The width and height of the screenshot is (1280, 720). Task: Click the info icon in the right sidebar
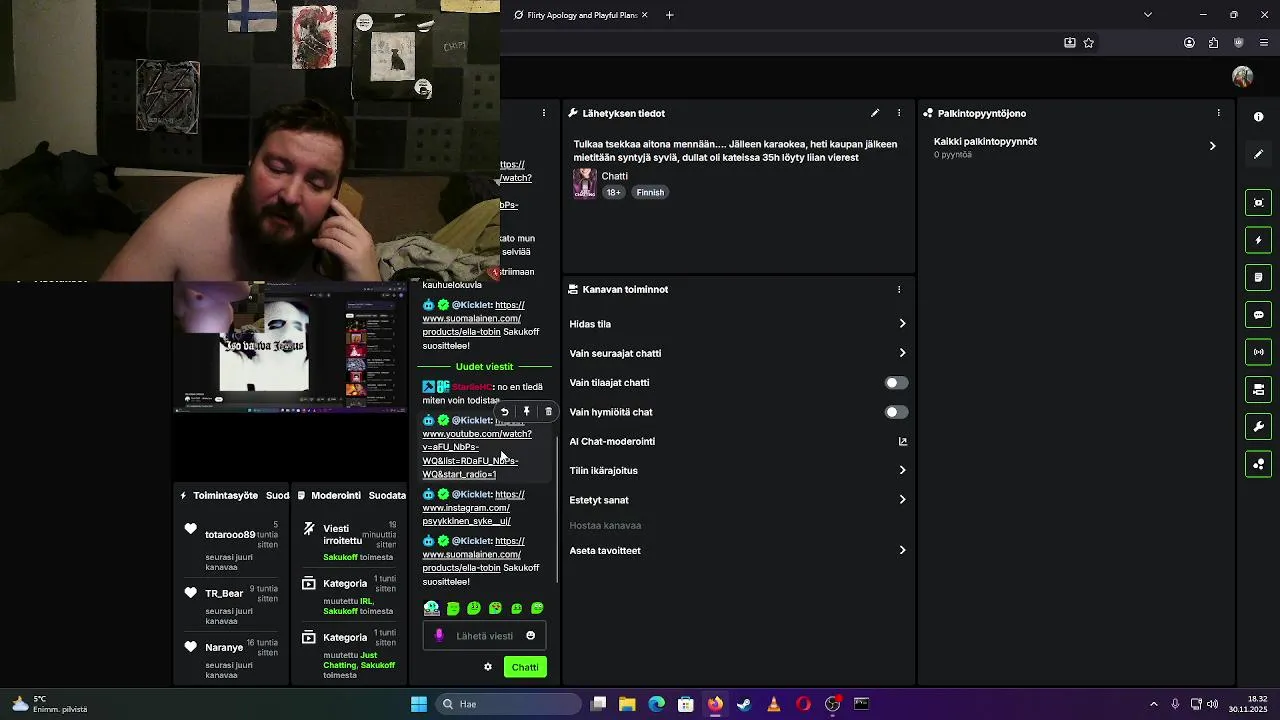click(x=1258, y=117)
